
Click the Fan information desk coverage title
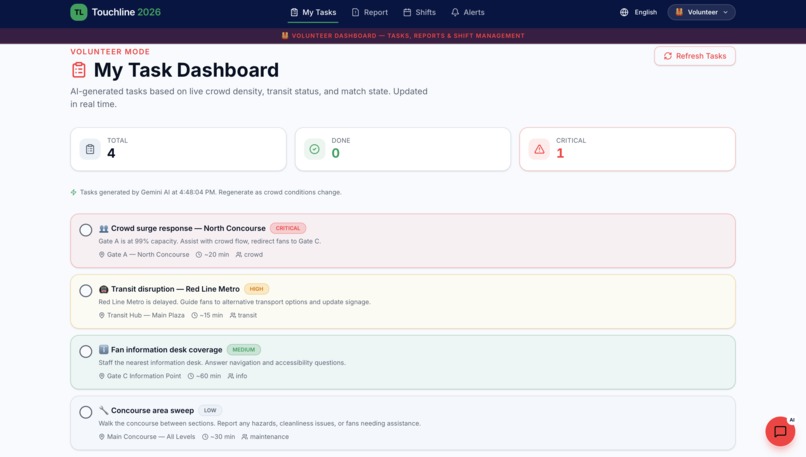click(167, 350)
